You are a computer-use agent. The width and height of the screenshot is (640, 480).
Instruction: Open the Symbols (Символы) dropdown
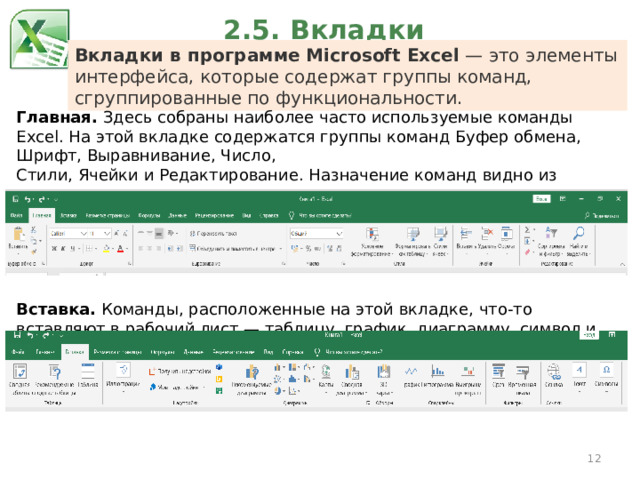pyautogui.click(x=607, y=378)
